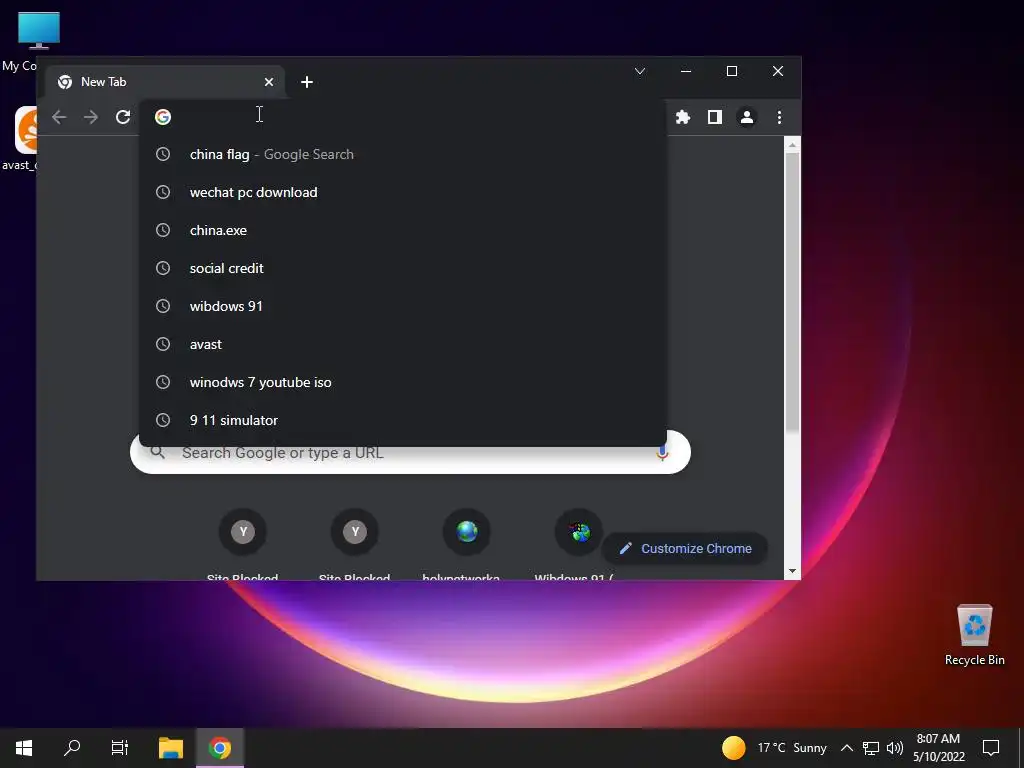Open File Explorer from the taskbar
1024x768 pixels.
(170, 748)
